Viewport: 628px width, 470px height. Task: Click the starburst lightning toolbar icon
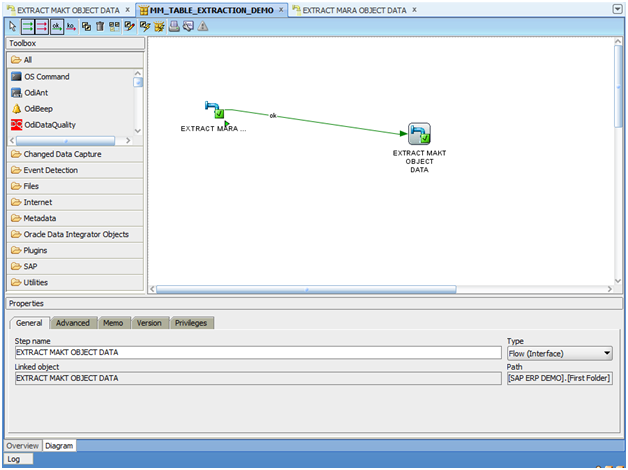point(159,27)
